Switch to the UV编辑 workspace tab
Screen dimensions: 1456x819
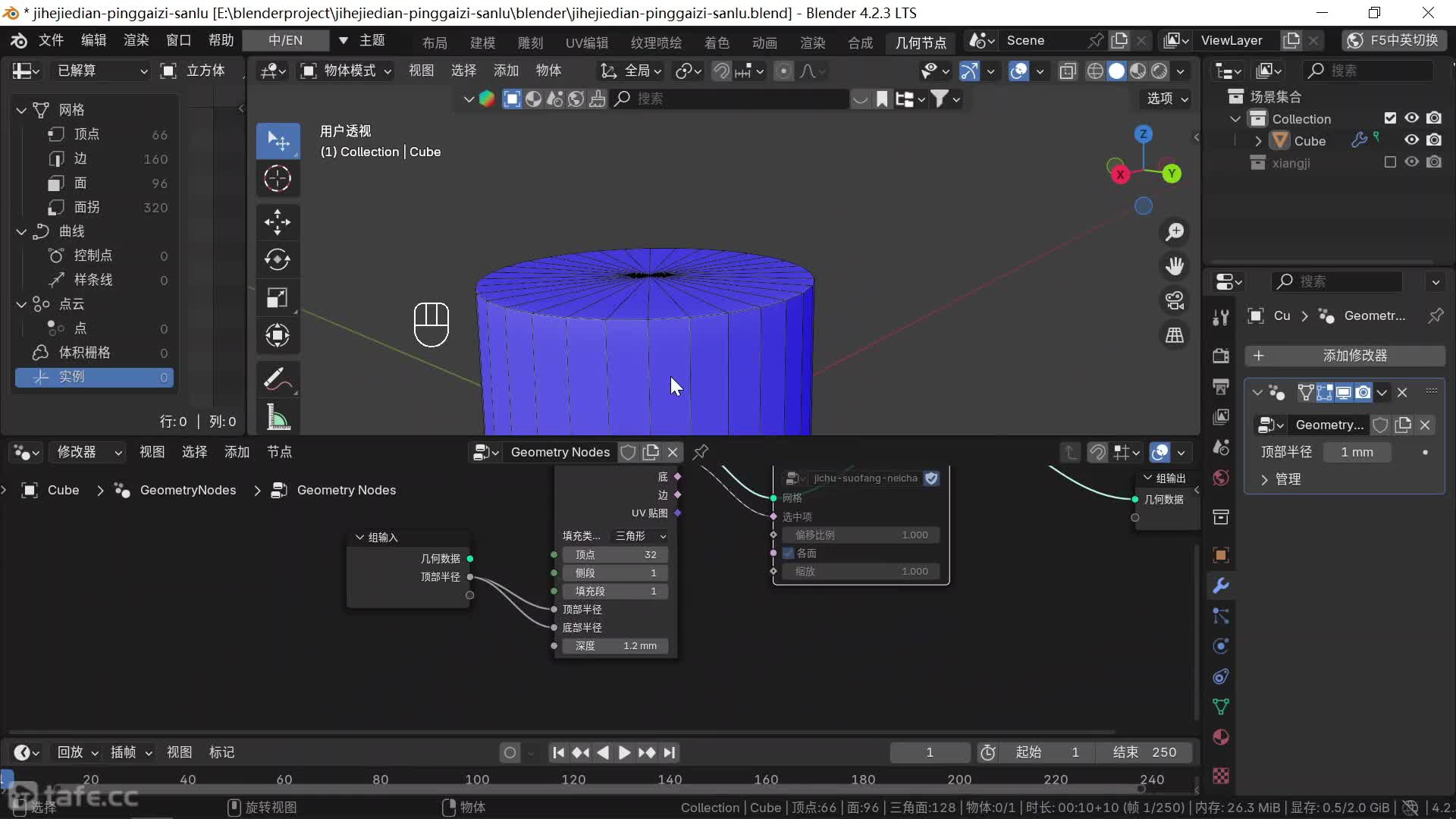pyautogui.click(x=586, y=42)
